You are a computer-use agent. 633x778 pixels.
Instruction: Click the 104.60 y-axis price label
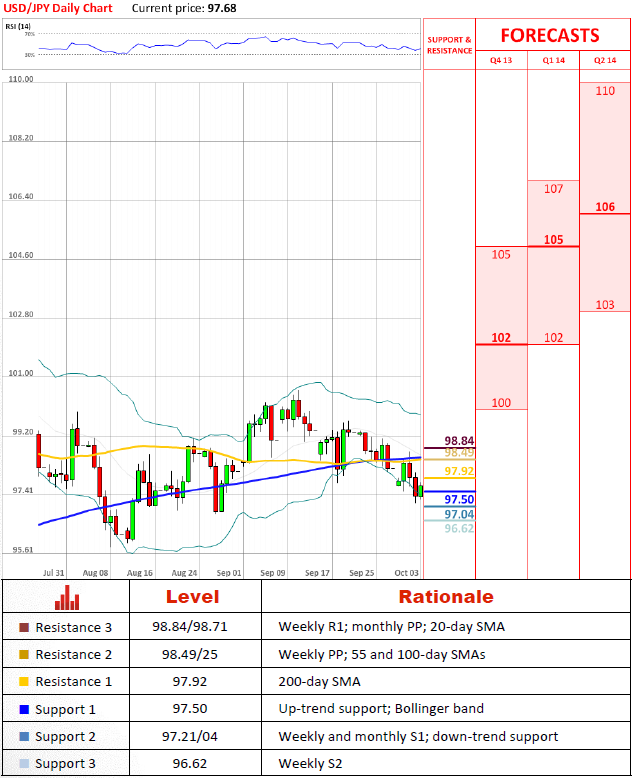pos(21,255)
